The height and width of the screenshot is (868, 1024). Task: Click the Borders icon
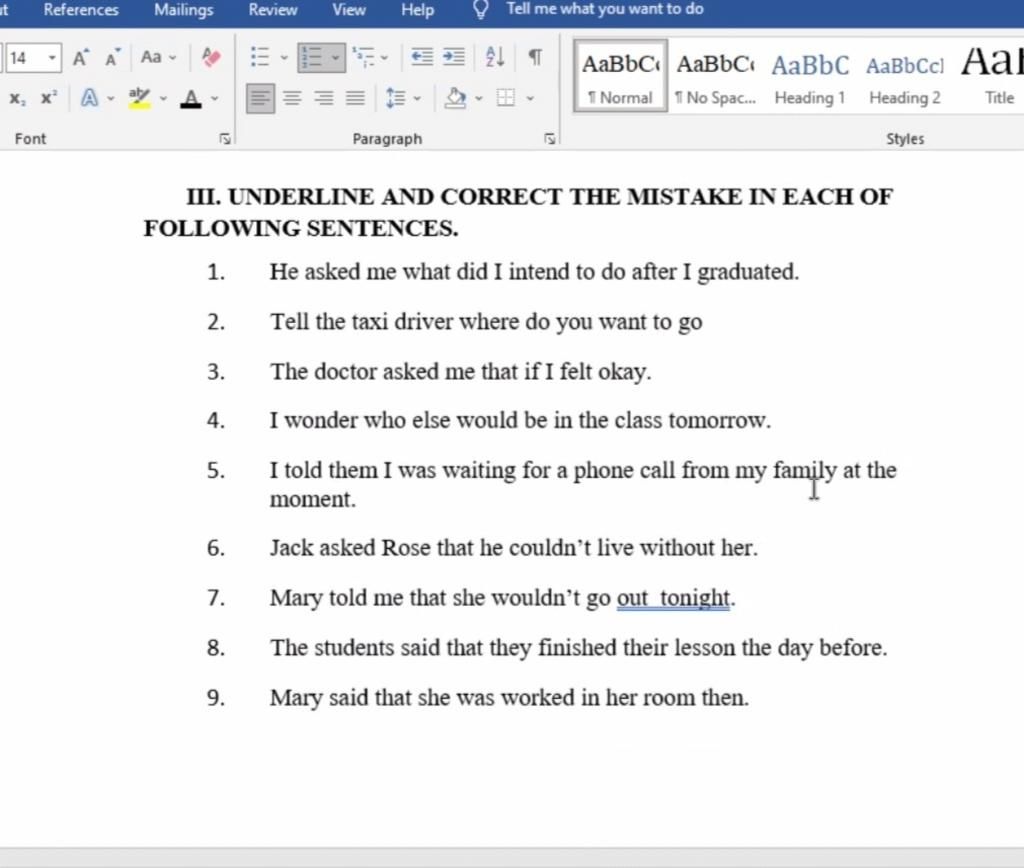[x=505, y=99]
